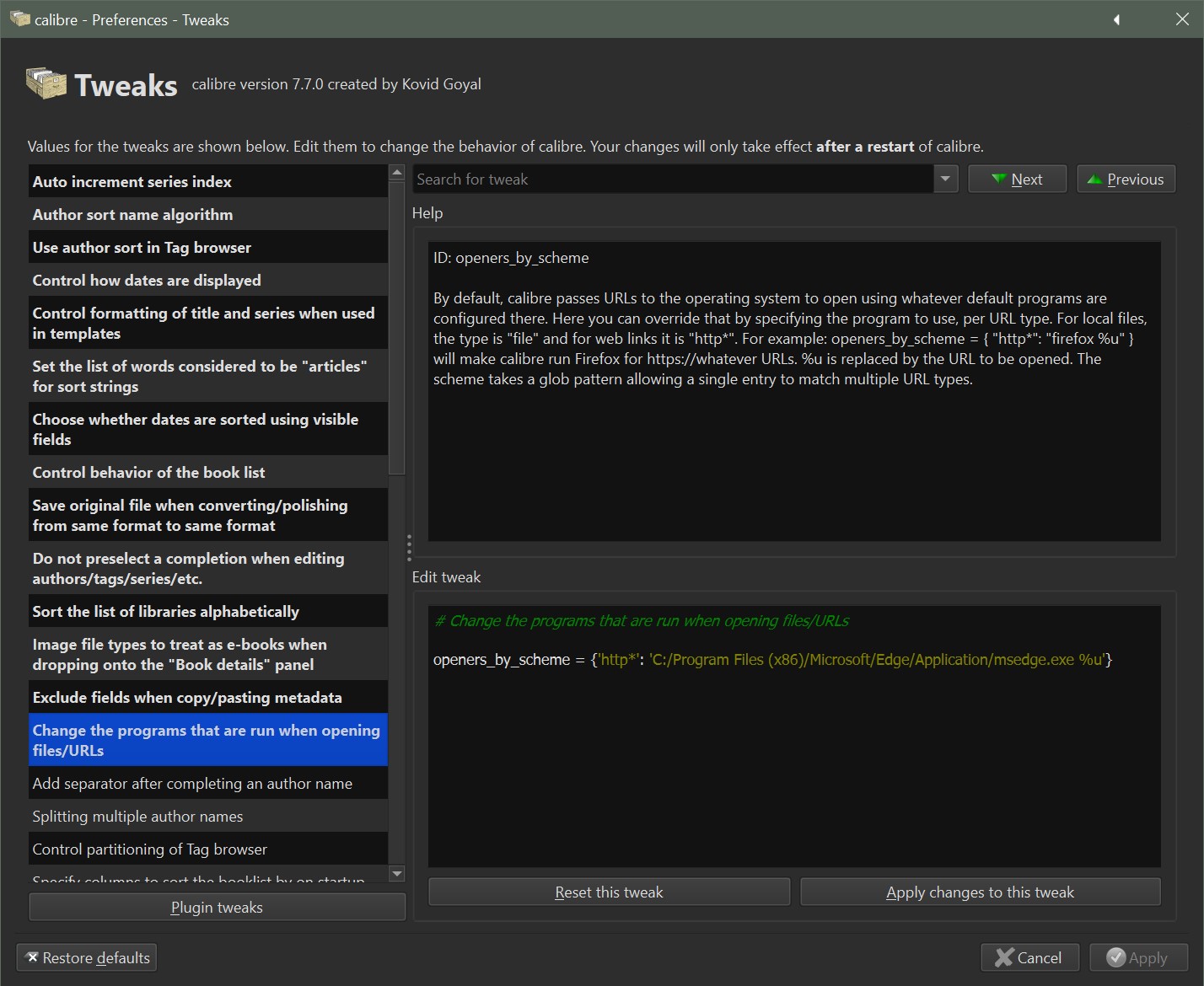Restore defaults for all tweaks
This screenshot has width=1204, height=986.
pyautogui.click(x=87, y=957)
